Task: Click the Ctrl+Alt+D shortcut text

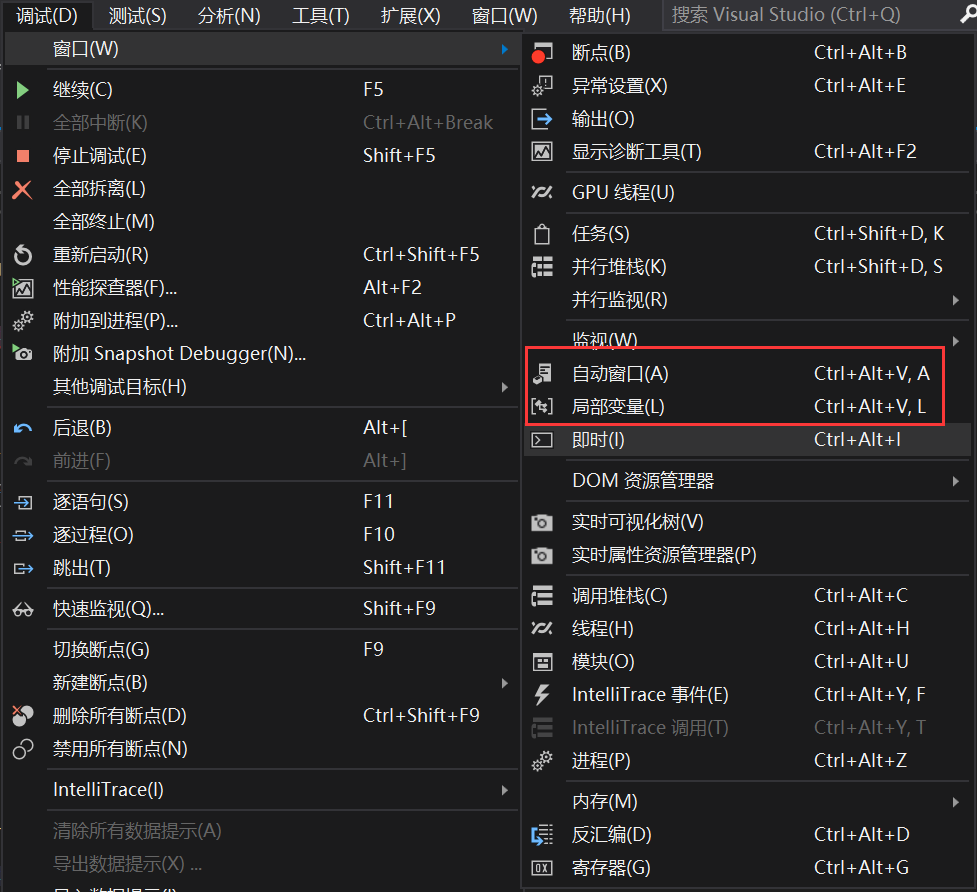Action: click(862, 835)
